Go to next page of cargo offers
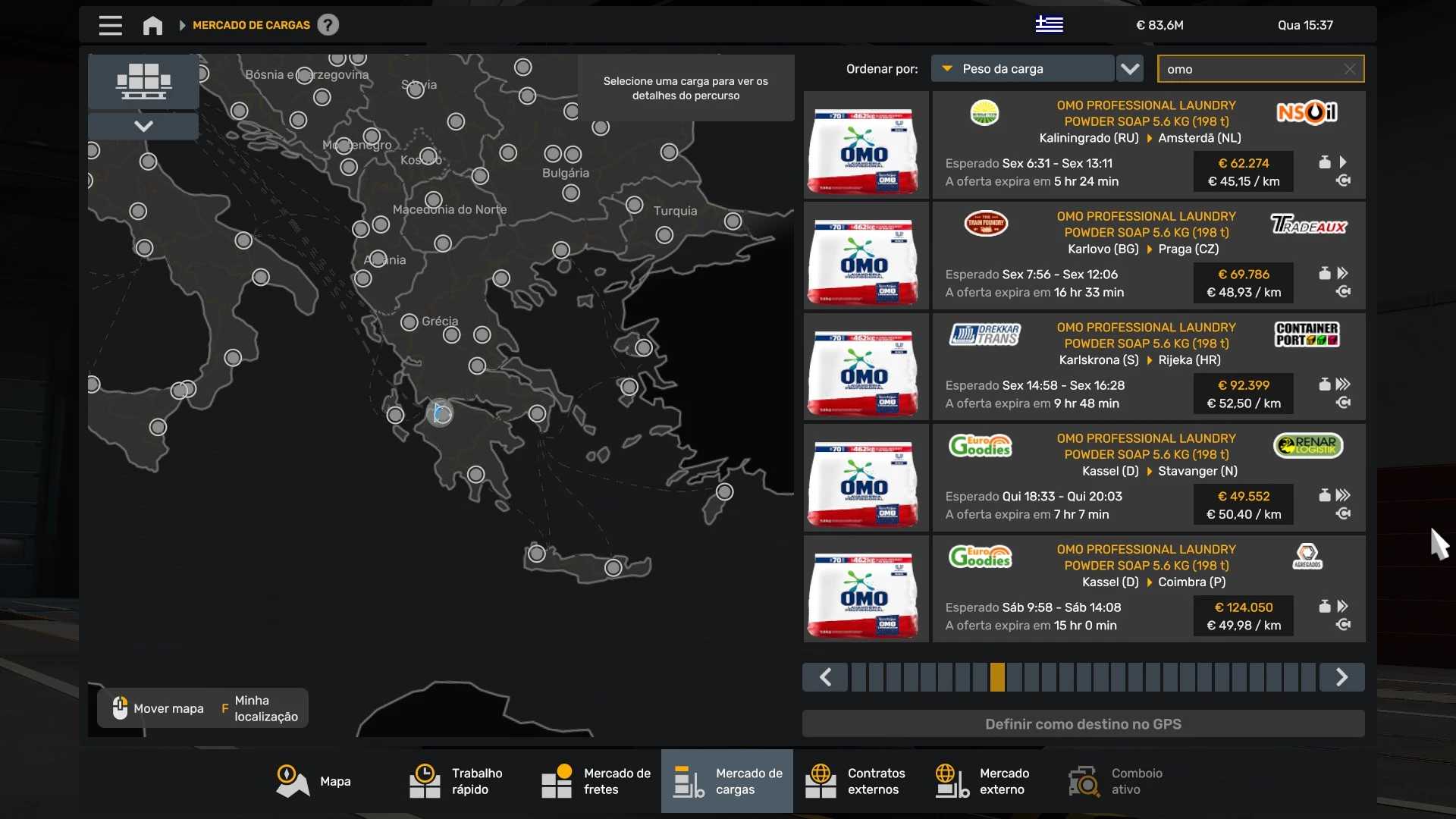Image resolution: width=1456 pixels, height=819 pixels. [x=1341, y=677]
